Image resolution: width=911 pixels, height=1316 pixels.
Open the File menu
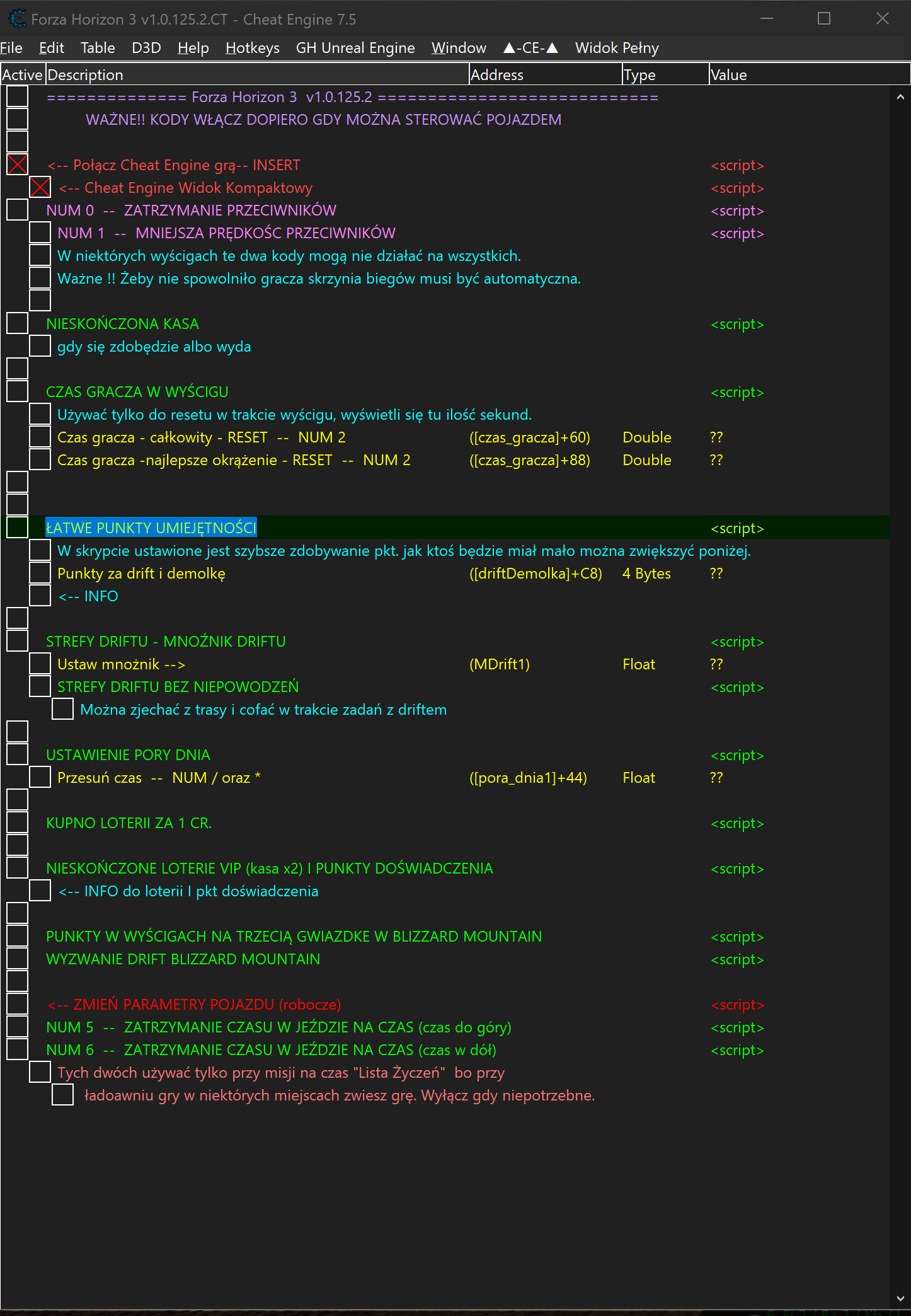click(x=11, y=48)
